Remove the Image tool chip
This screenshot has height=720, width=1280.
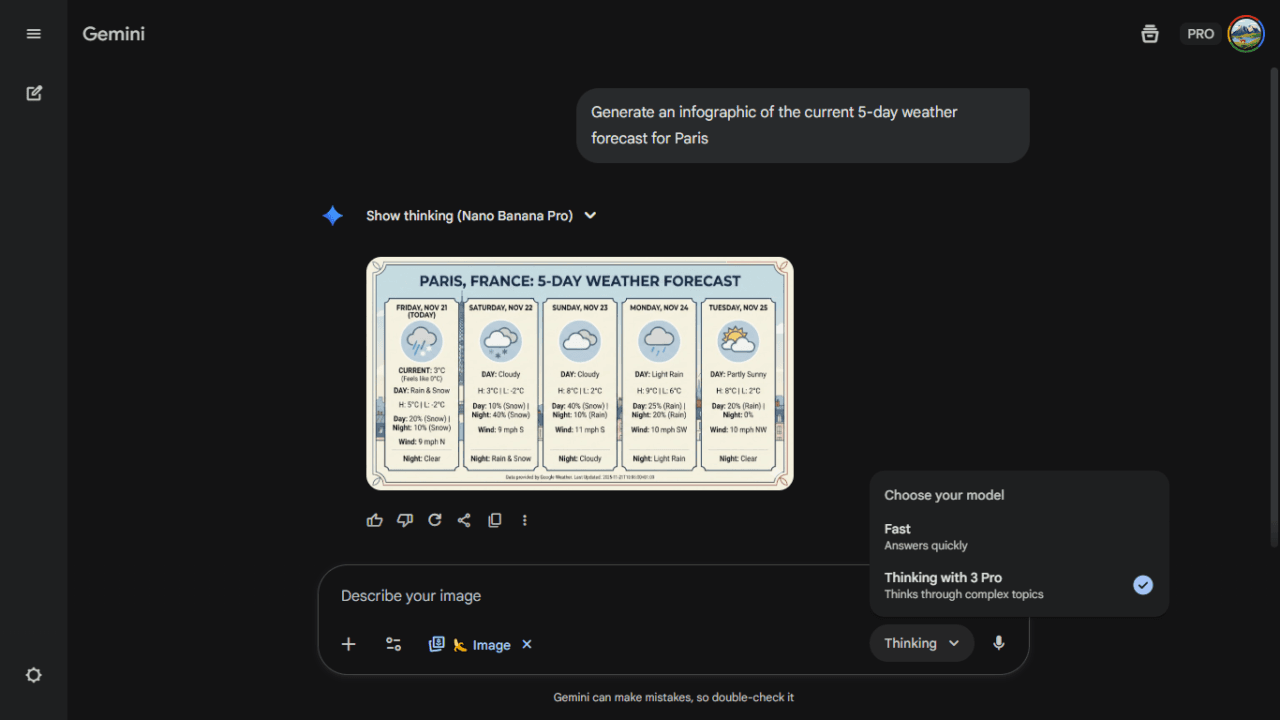(x=527, y=644)
